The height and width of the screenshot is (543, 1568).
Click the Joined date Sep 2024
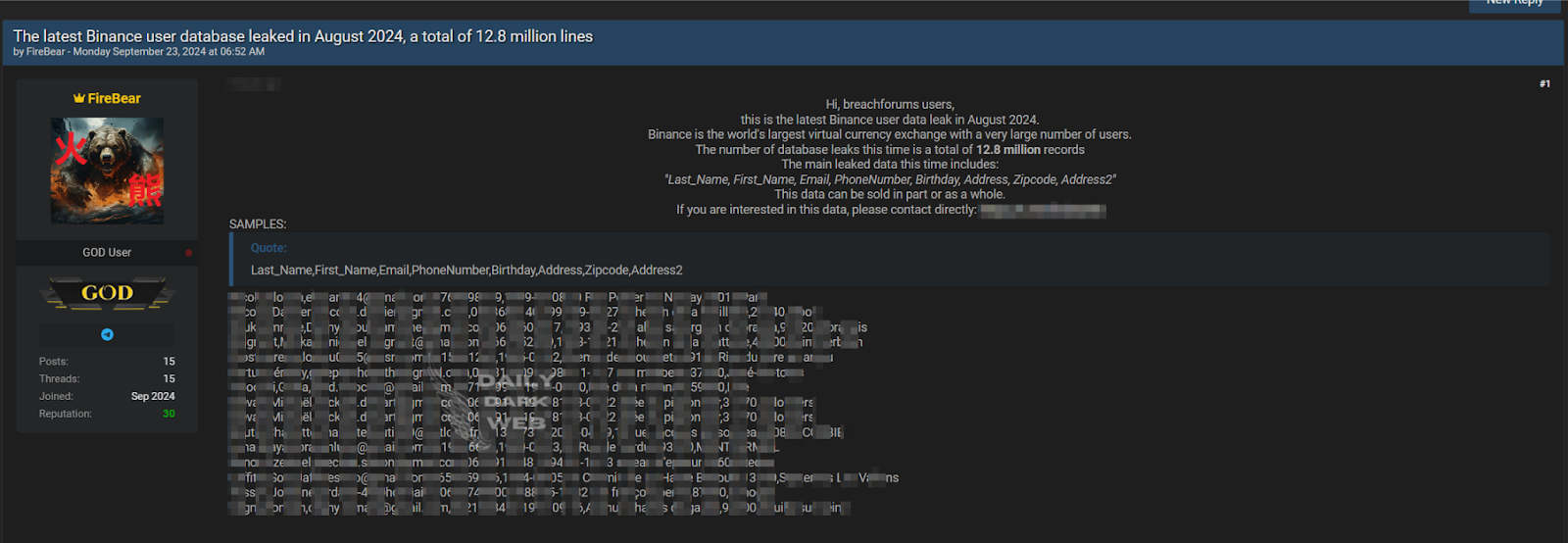pyautogui.click(x=153, y=397)
